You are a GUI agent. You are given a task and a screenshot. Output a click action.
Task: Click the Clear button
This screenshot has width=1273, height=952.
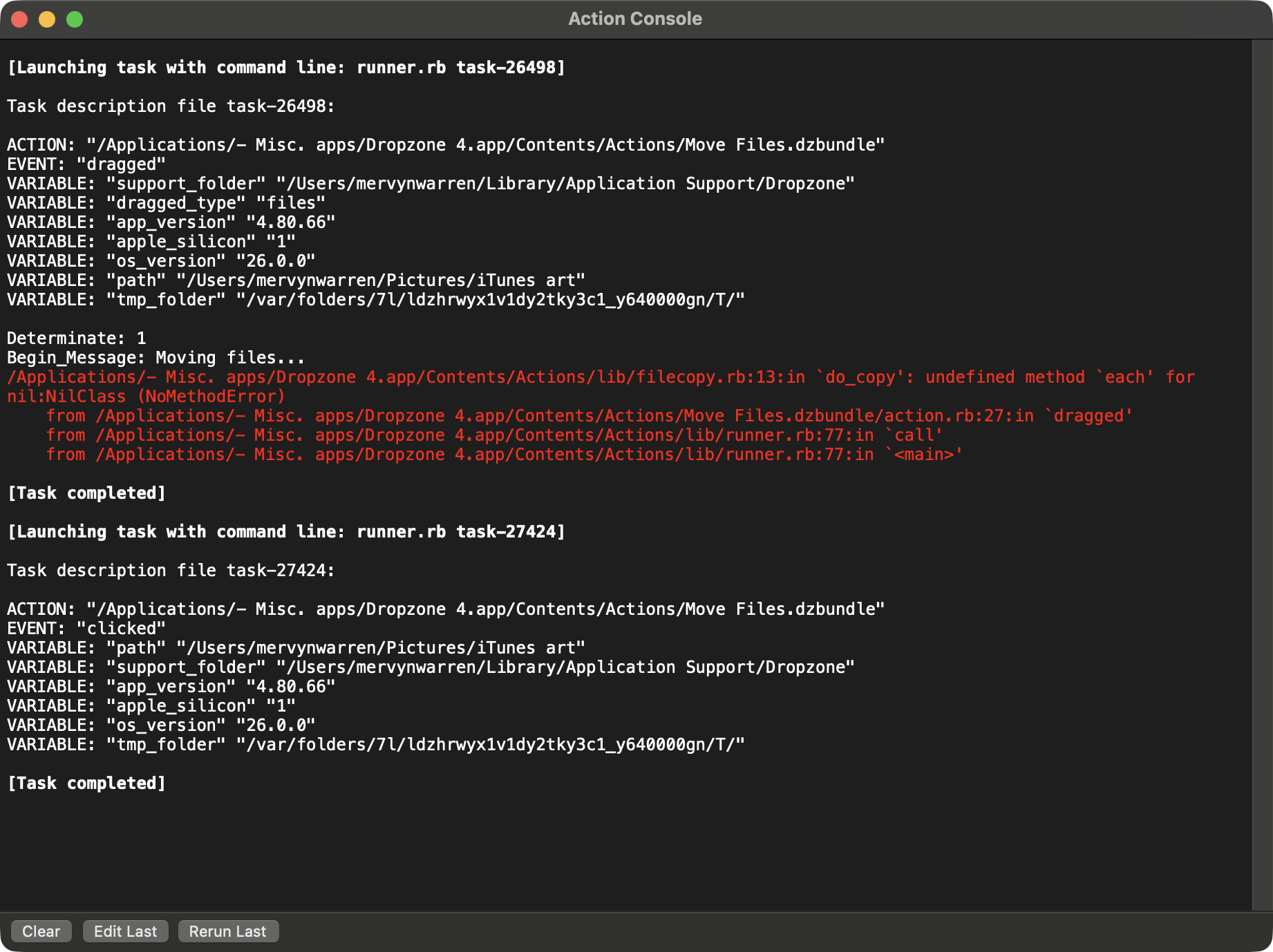tap(41, 931)
